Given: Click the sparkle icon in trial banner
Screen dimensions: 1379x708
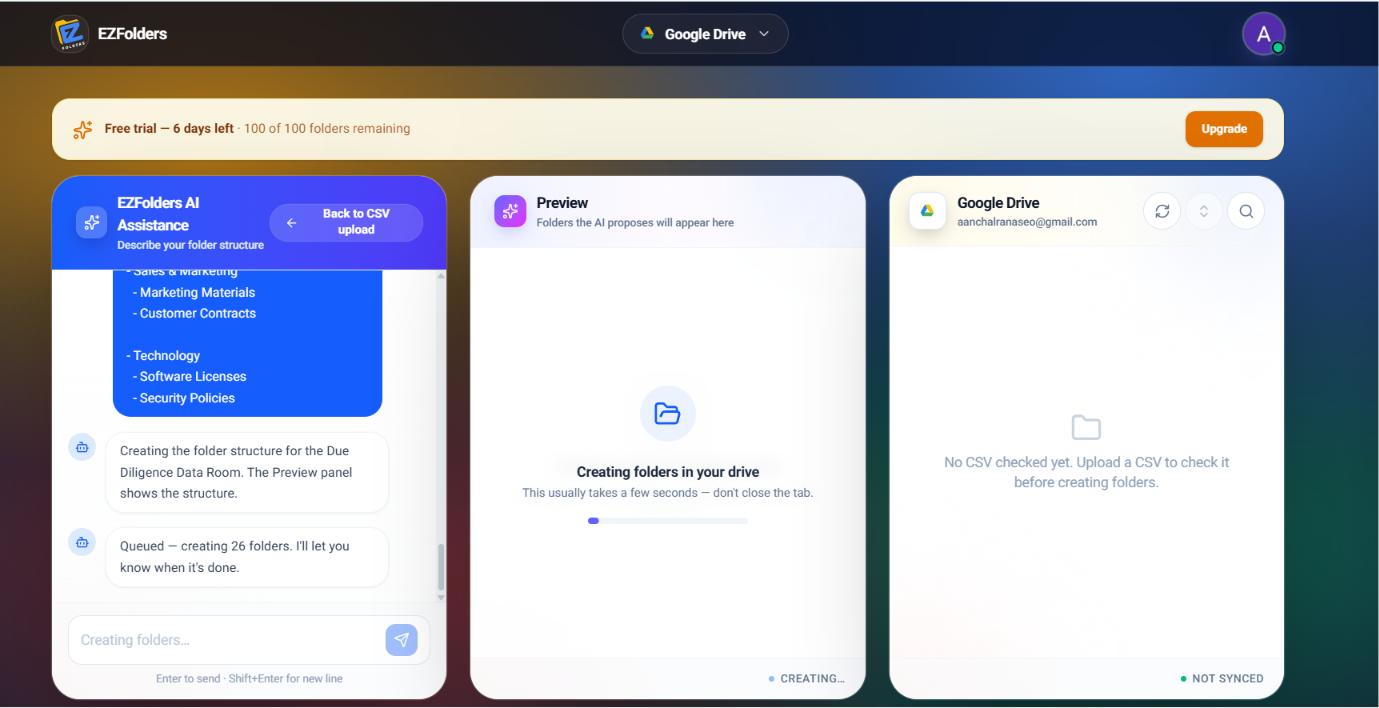Looking at the screenshot, I should click(83, 129).
